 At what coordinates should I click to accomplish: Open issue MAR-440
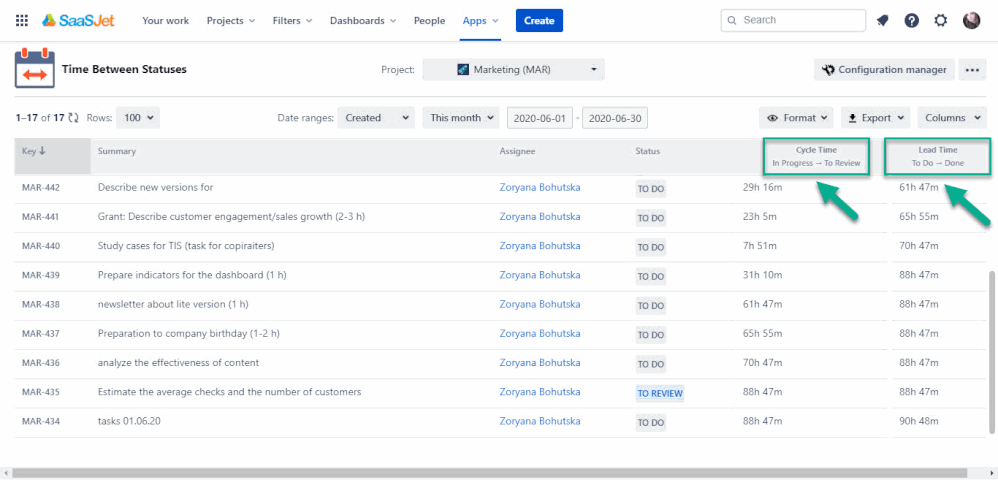coord(41,246)
